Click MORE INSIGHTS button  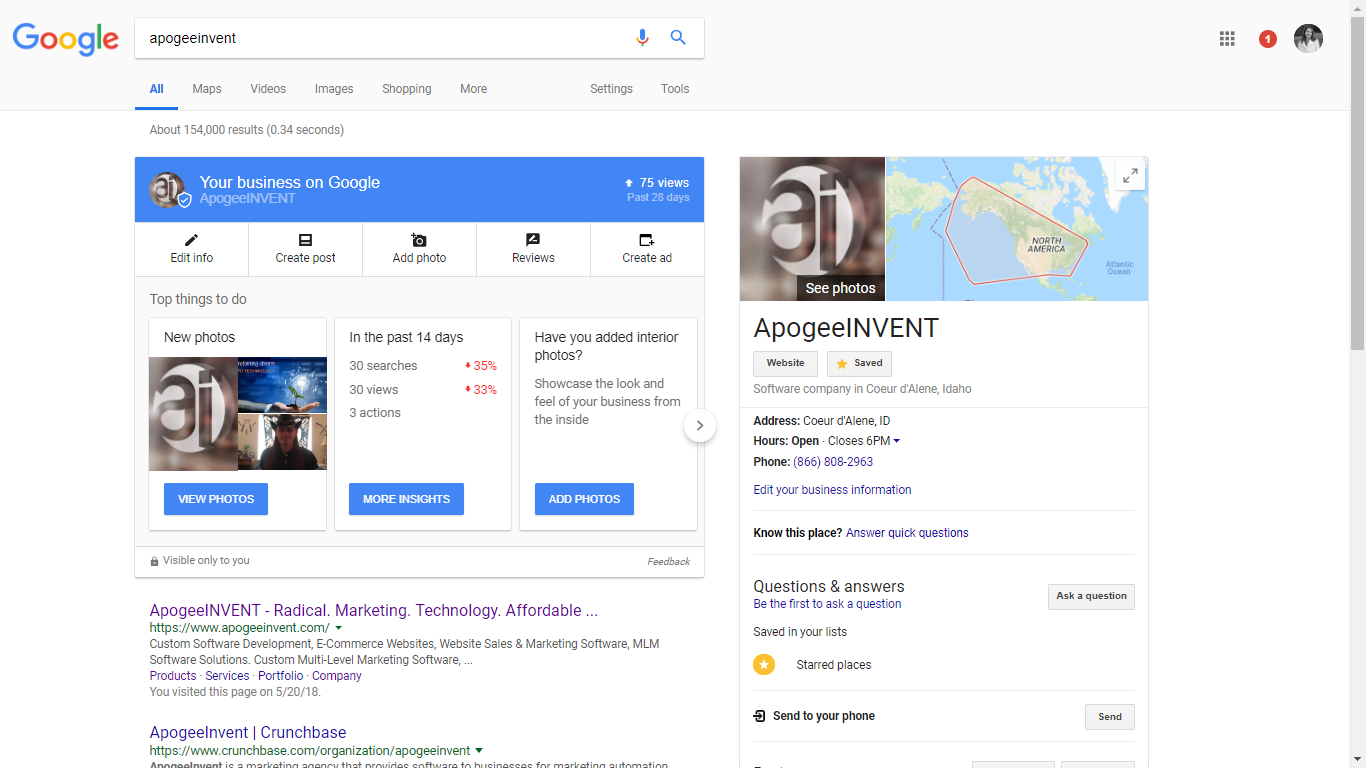pos(406,499)
